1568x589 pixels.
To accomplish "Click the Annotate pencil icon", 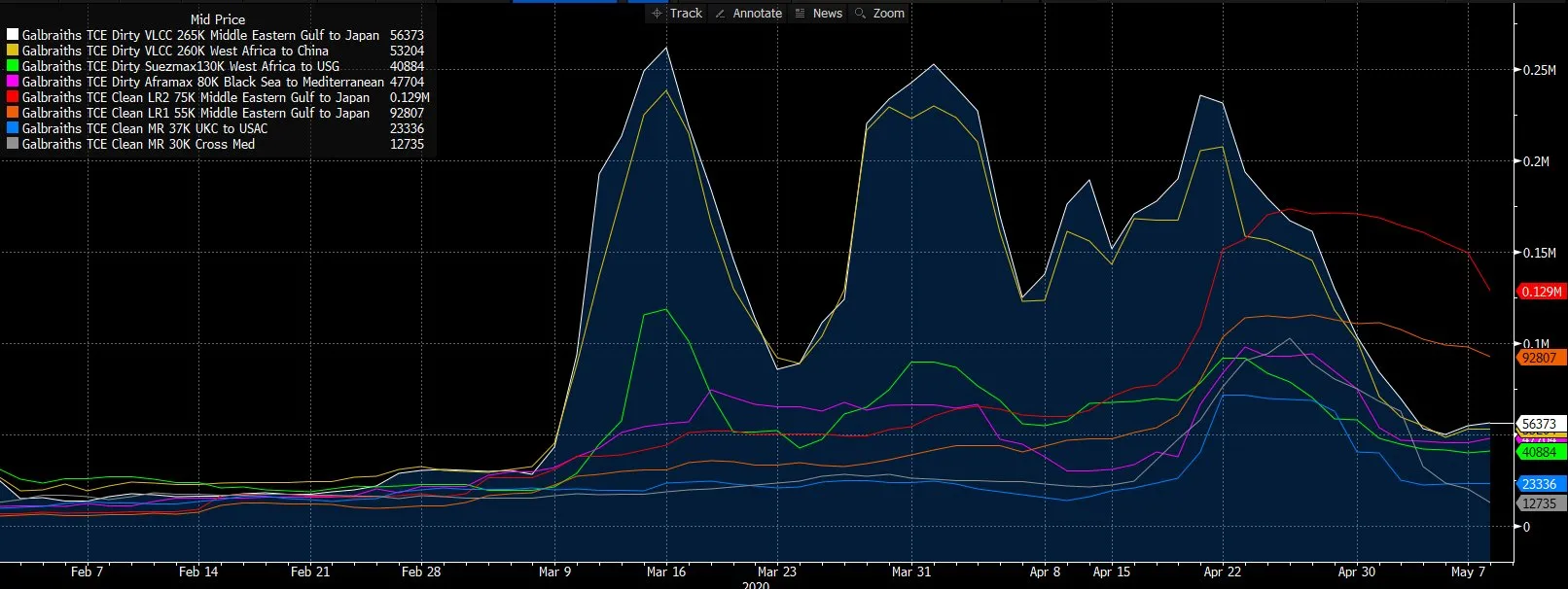I will 720,14.
